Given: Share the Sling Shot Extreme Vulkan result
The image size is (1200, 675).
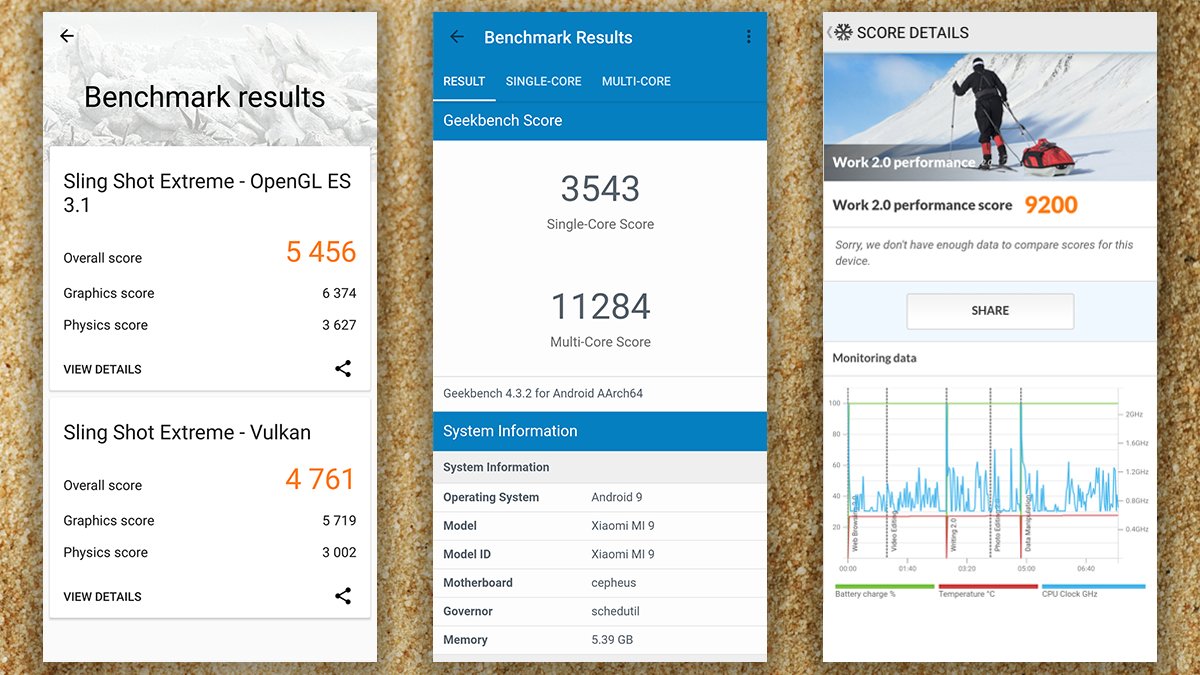Looking at the screenshot, I should (343, 596).
